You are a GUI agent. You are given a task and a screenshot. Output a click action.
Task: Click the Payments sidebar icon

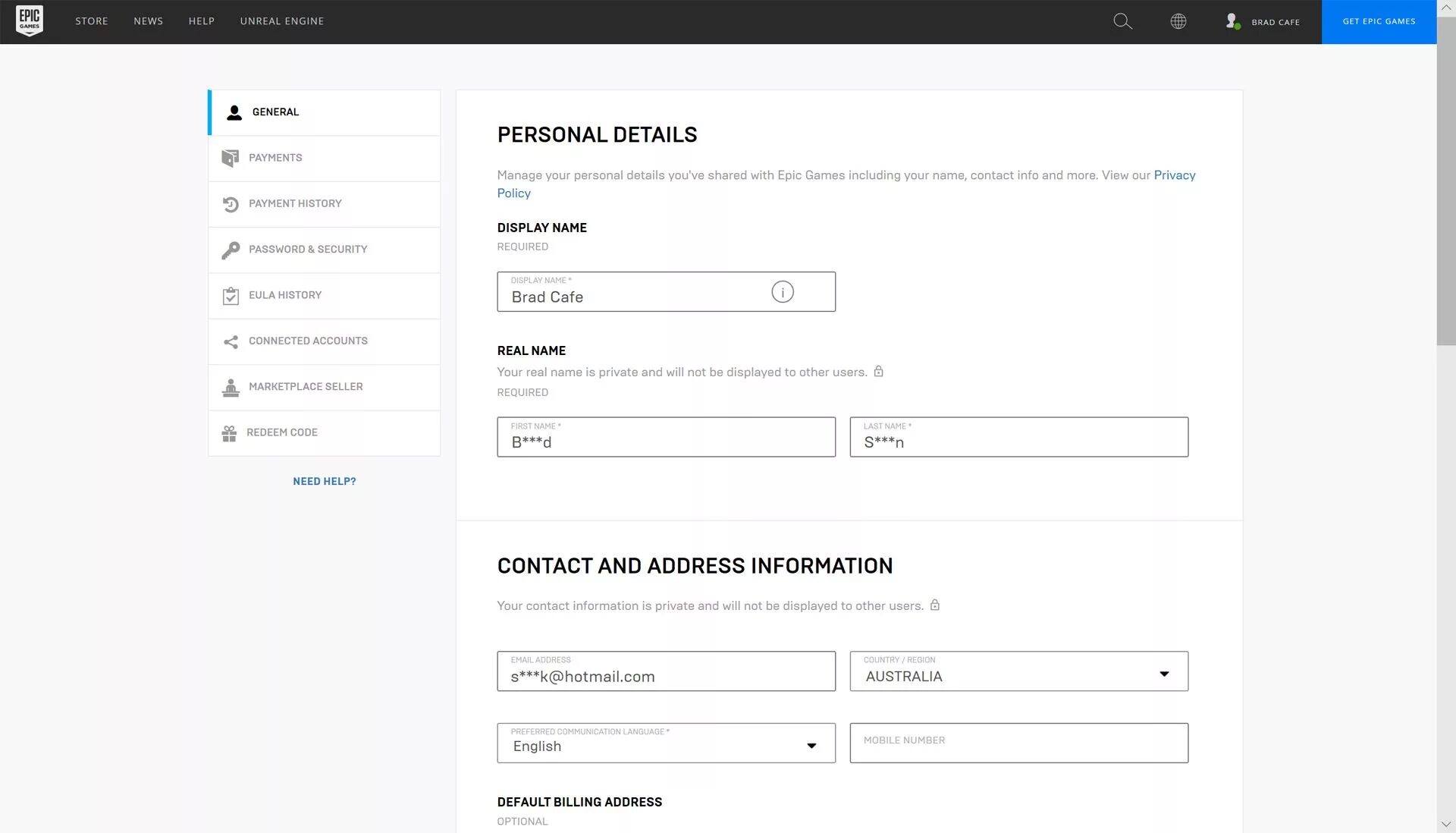tap(230, 158)
